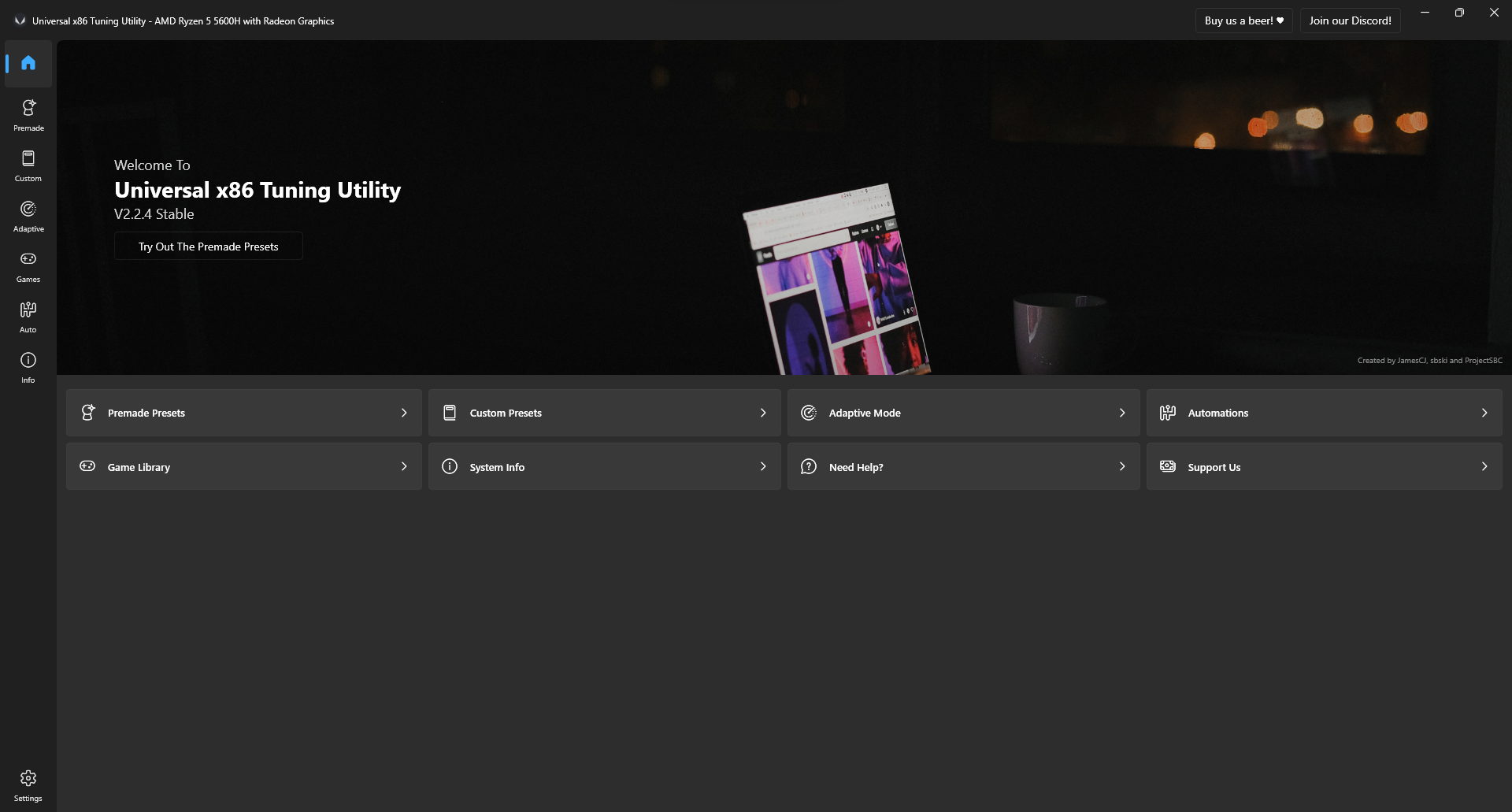Image resolution: width=1512 pixels, height=812 pixels.
Task: Open the Game Library card label
Action: tap(139, 467)
